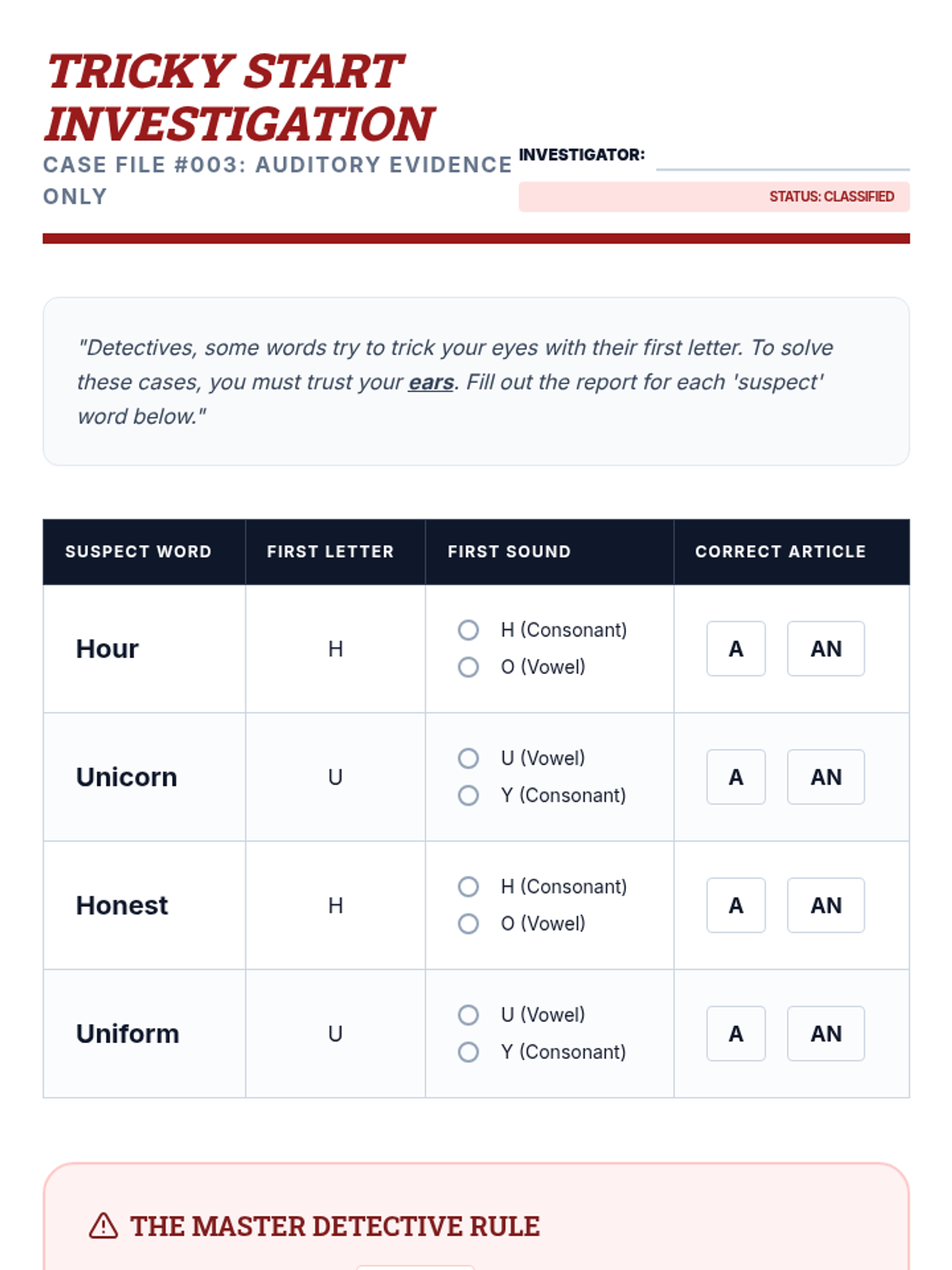952x1270 pixels.
Task: Mark U (Vowel) sound for Uniform
Action: (x=468, y=1015)
